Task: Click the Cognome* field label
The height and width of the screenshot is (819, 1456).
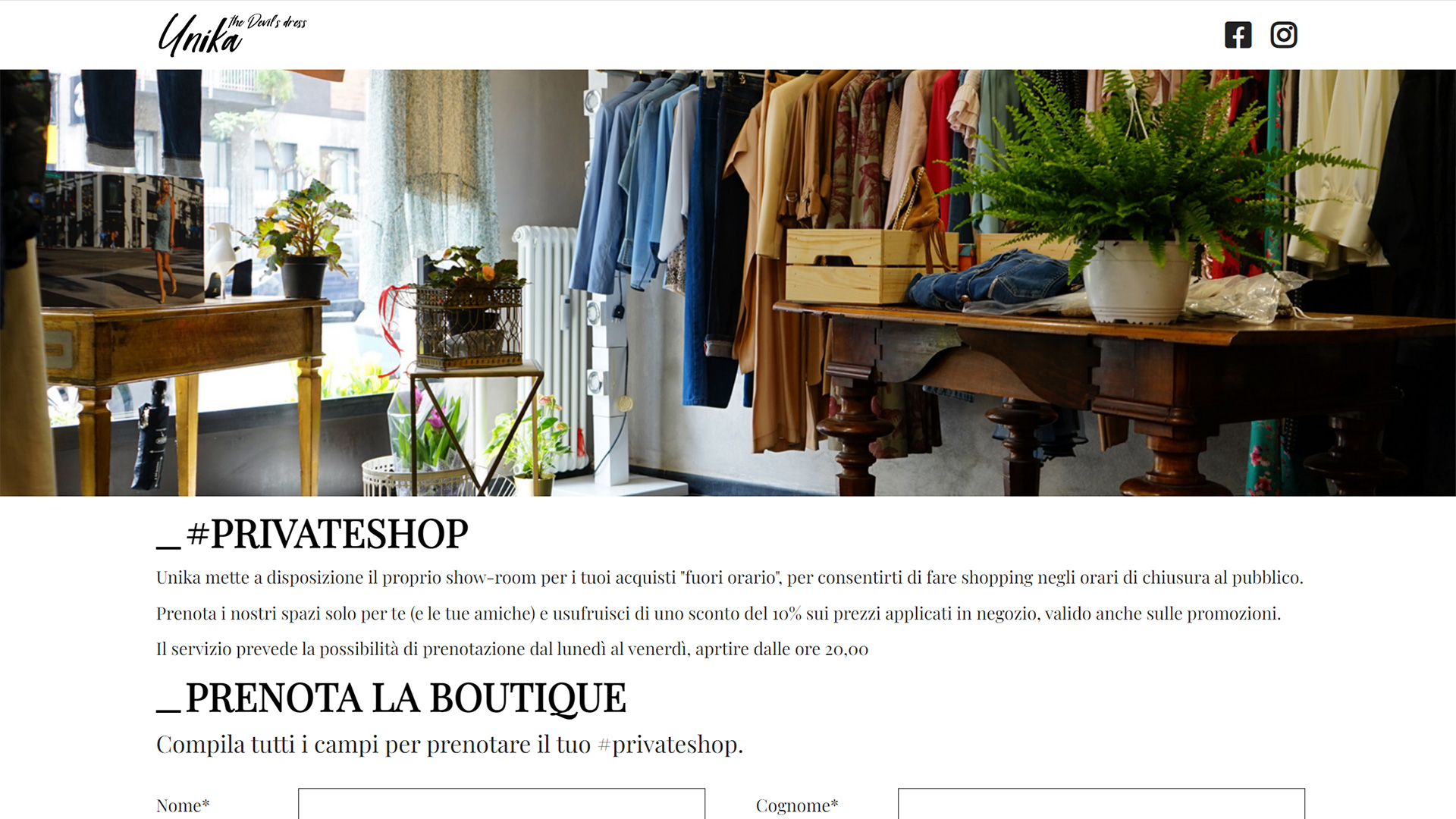Action: click(797, 805)
